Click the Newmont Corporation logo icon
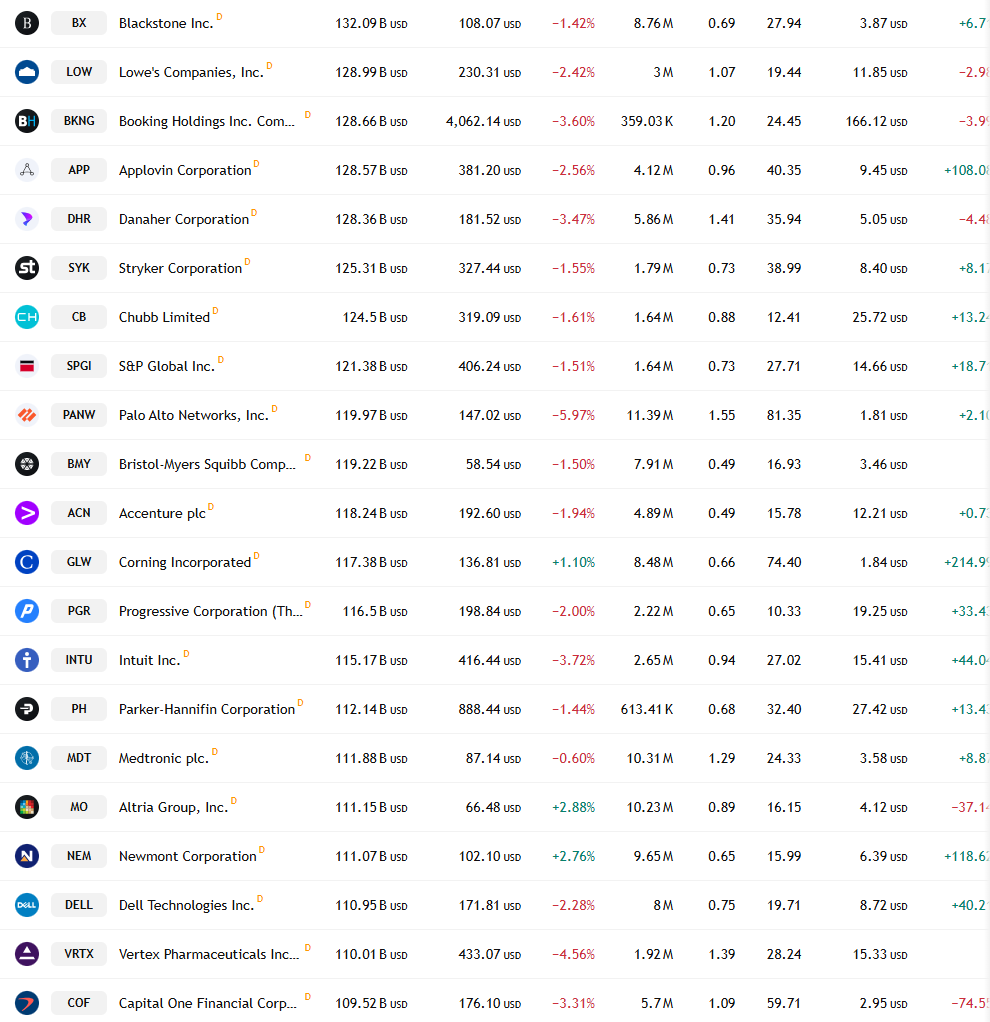The image size is (990, 1022). (27, 856)
